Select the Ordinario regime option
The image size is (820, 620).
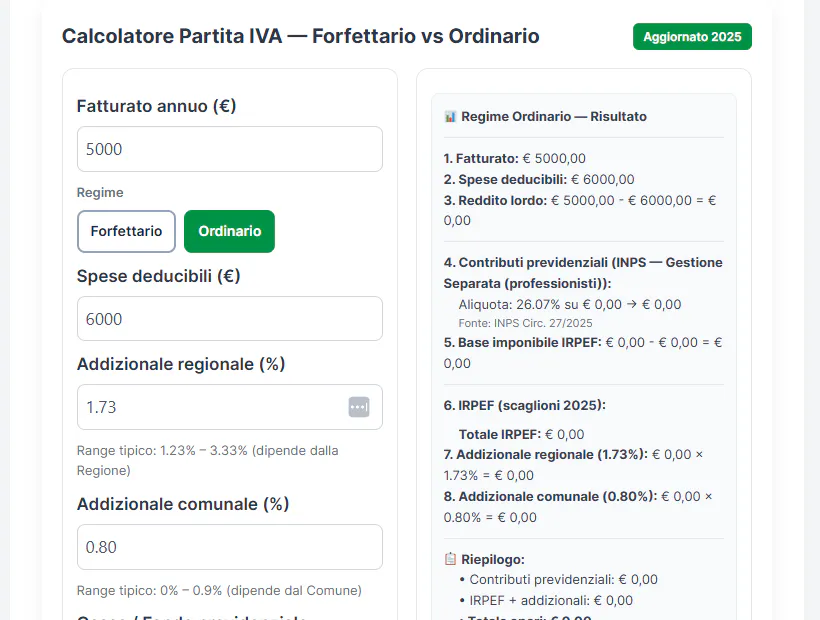pos(230,231)
